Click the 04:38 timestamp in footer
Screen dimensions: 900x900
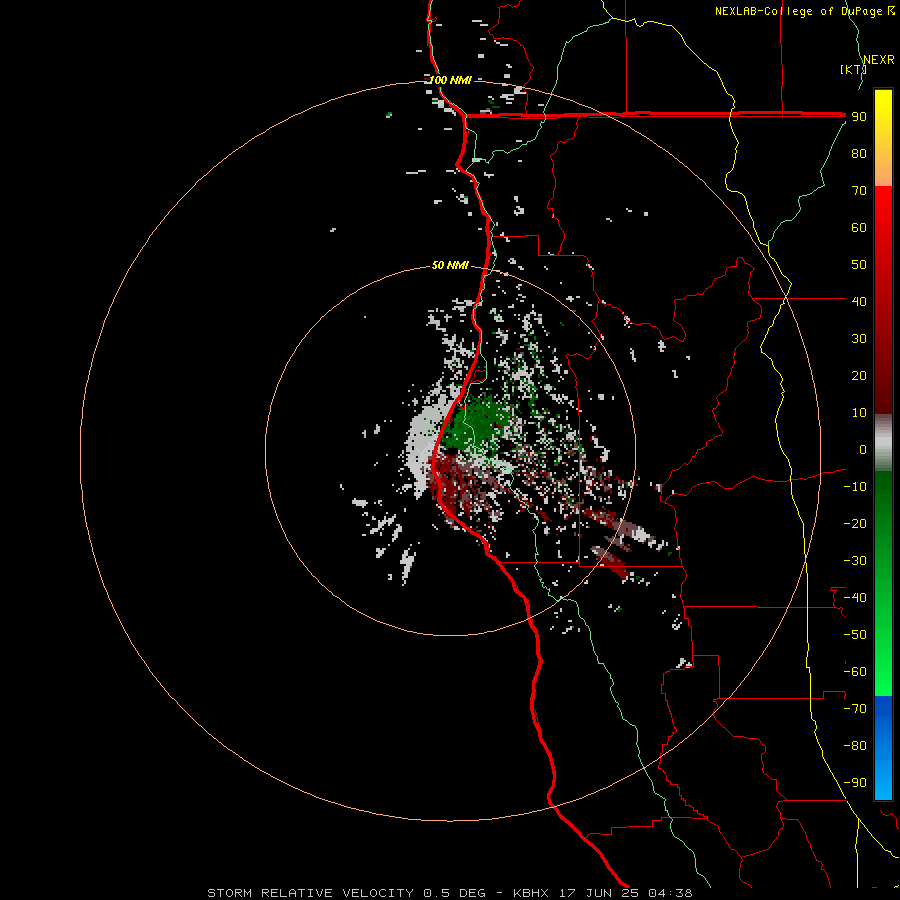[x=670, y=893]
